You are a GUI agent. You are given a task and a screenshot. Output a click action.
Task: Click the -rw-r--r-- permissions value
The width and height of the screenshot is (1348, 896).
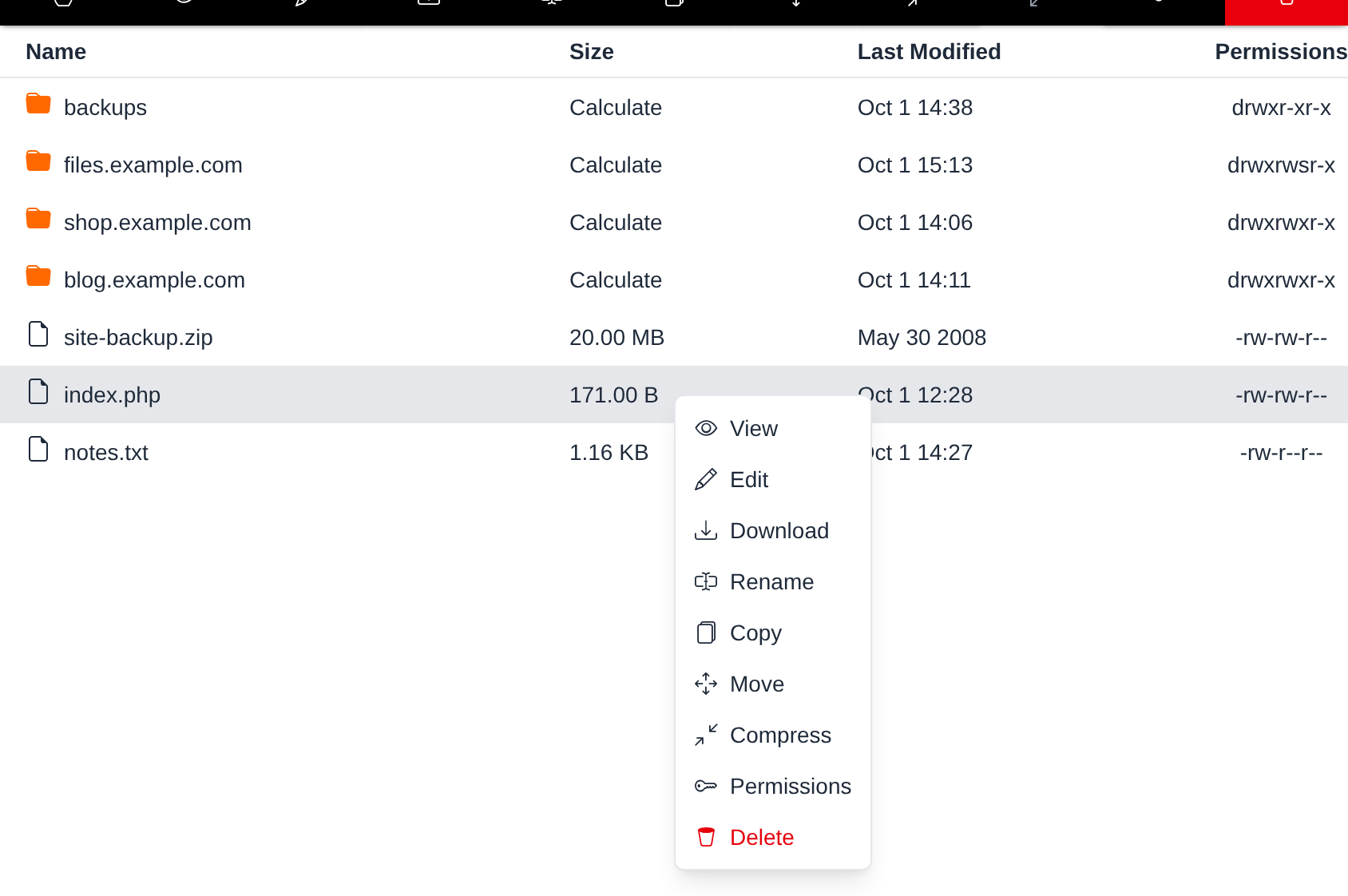point(1281,452)
